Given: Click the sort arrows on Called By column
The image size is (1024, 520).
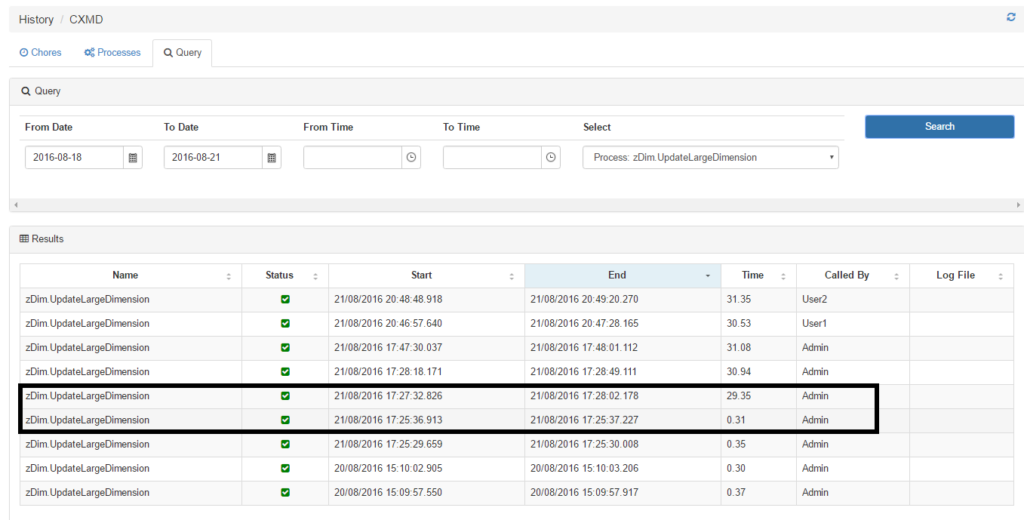Looking at the screenshot, I should click(897, 276).
